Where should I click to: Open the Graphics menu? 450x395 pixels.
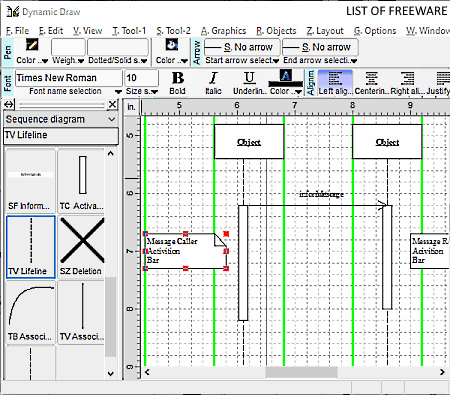click(x=223, y=31)
